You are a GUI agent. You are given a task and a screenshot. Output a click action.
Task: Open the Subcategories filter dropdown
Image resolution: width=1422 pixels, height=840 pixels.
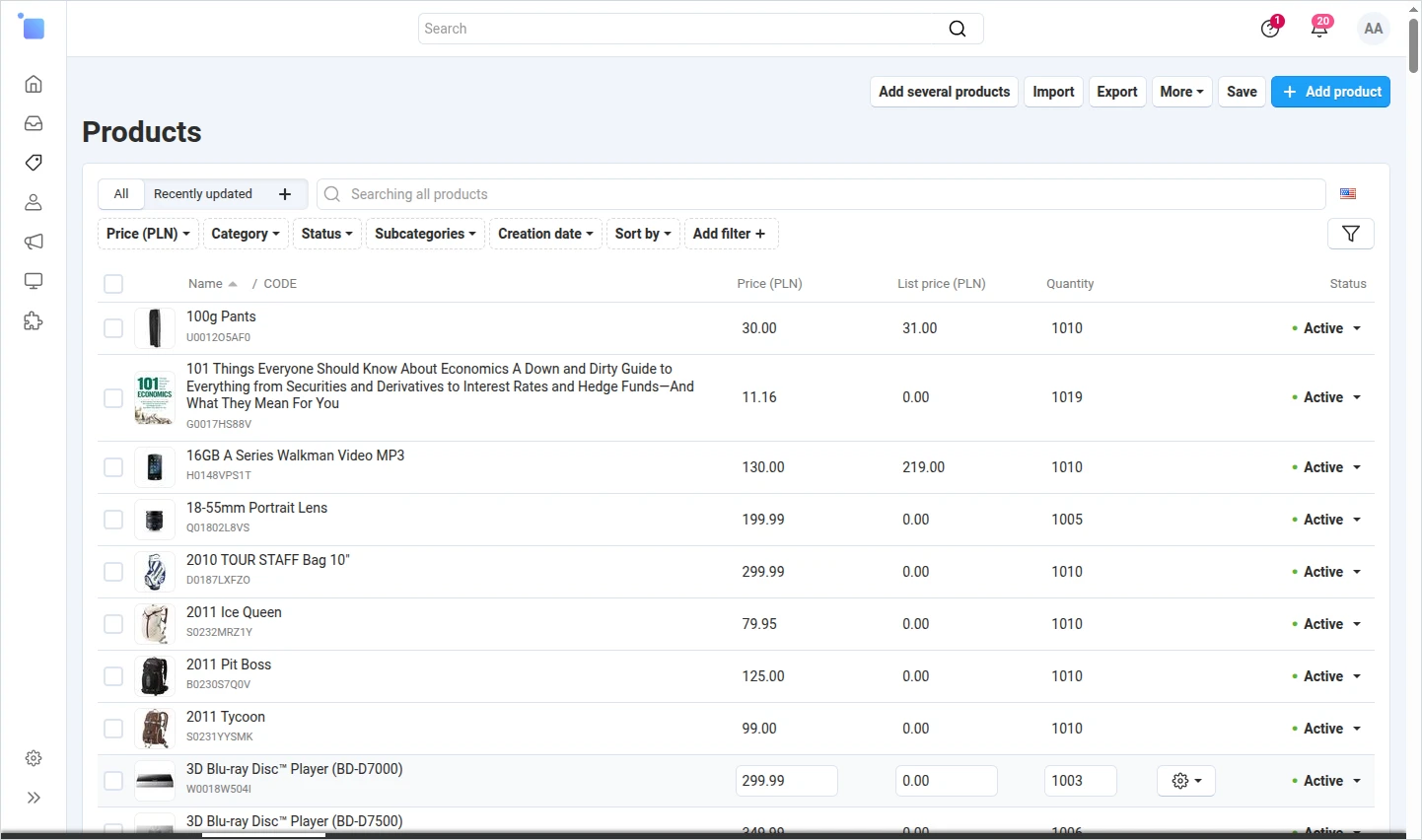425,234
